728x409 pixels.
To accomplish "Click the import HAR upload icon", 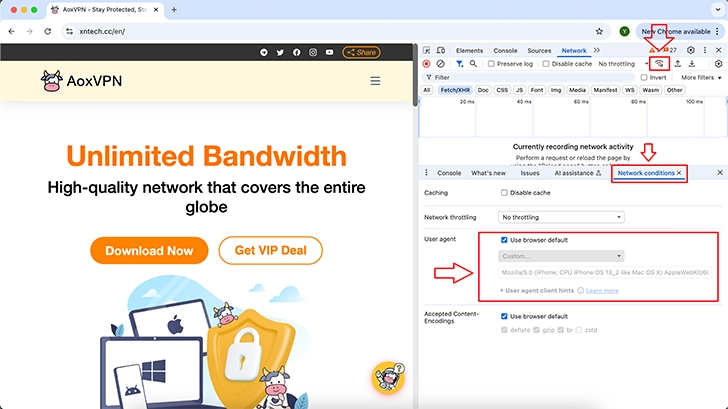I will click(x=678, y=64).
